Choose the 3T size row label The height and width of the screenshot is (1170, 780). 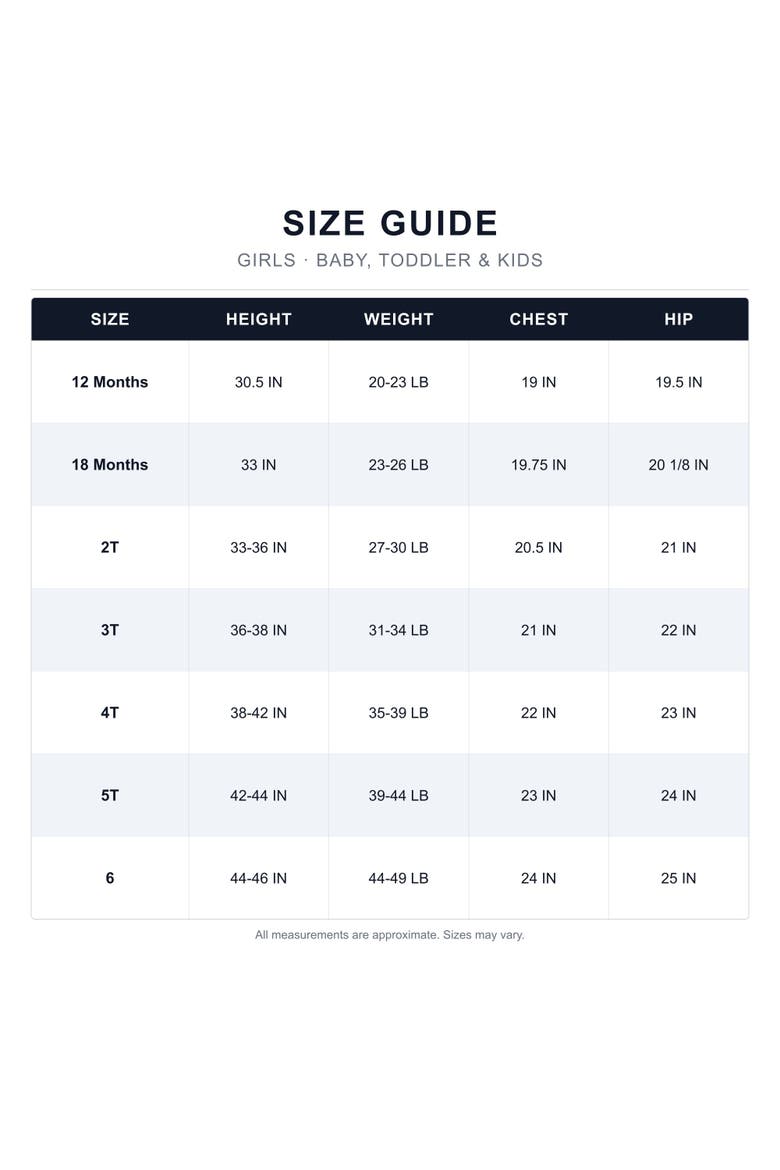coord(110,631)
